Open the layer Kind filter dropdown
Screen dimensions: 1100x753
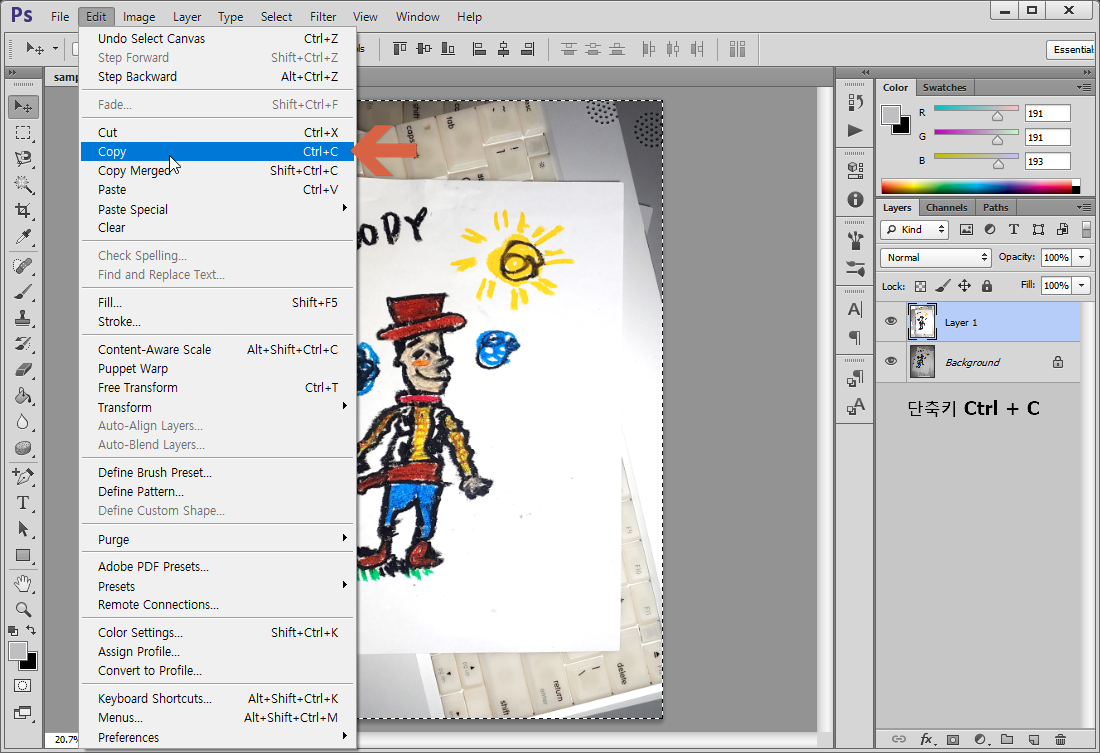[914, 229]
